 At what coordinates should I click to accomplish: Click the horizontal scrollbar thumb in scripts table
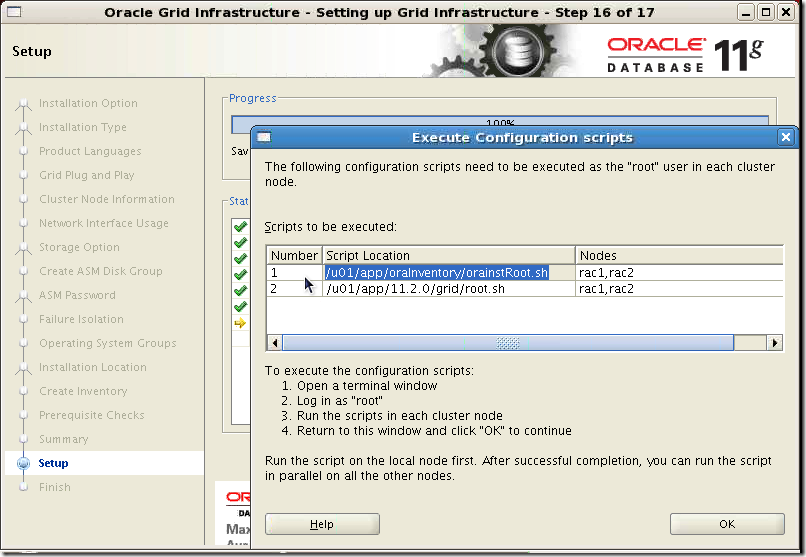pos(508,343)
